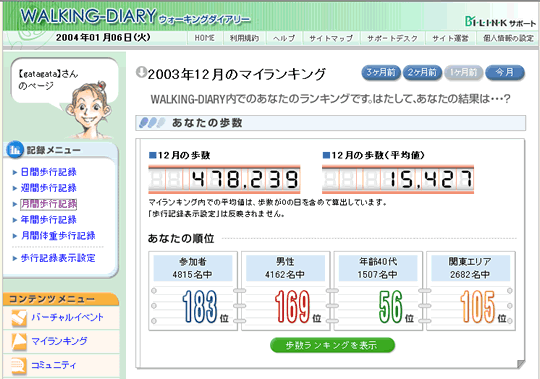Open 月間体重歩行記録 link
This screenshot has width=540, height=379.
tap(58, 235)
